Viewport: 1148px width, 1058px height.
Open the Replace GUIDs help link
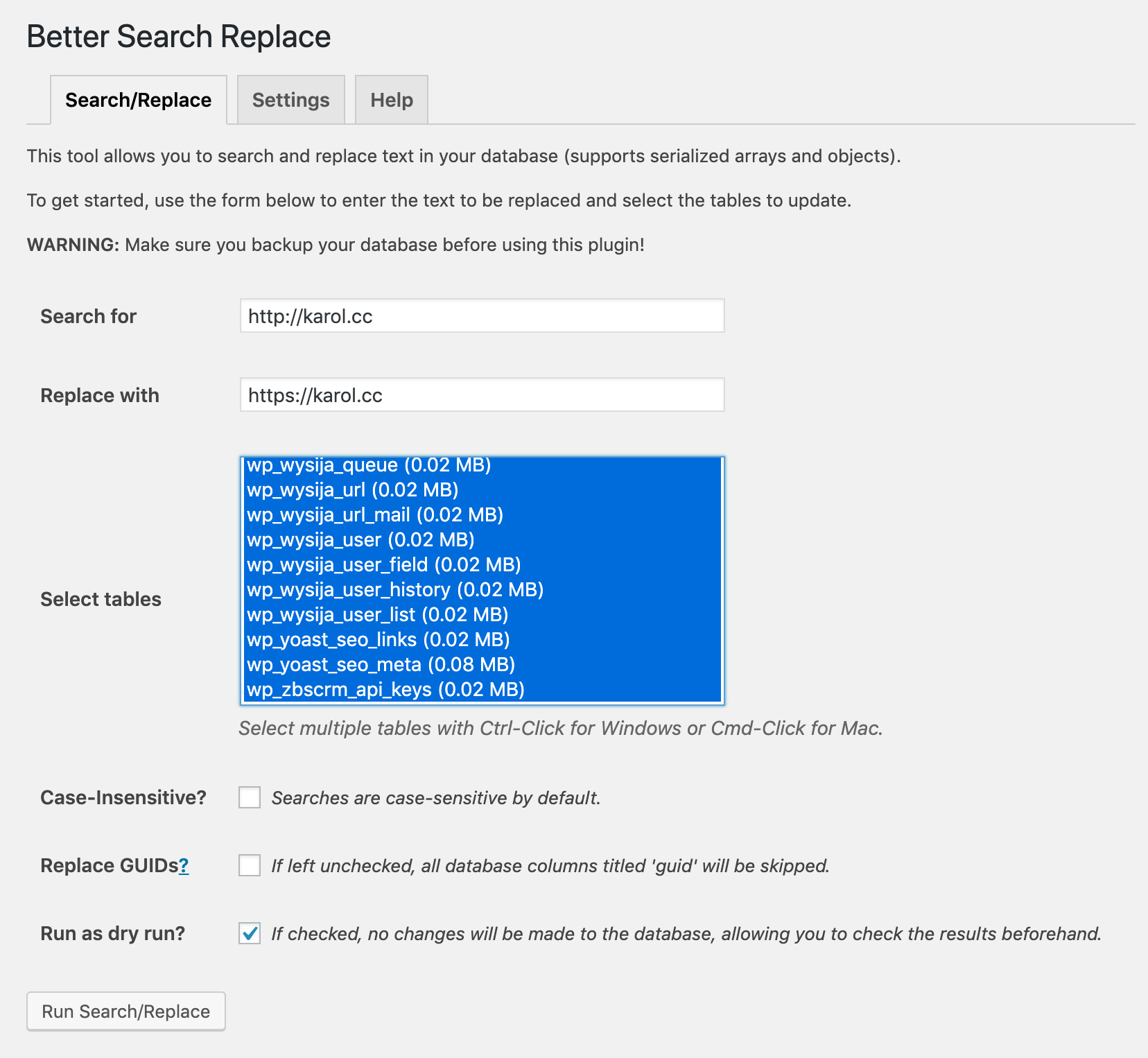184,865
